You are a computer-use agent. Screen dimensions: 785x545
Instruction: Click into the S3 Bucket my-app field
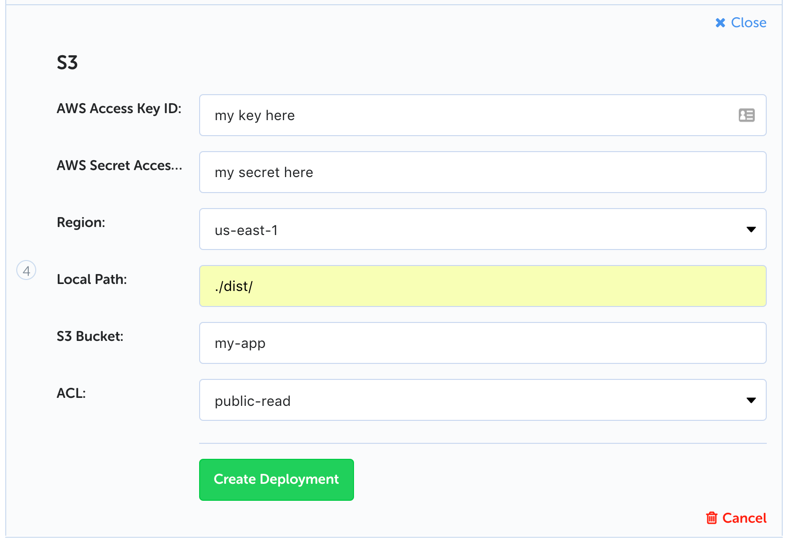click(x=482, y=344)
